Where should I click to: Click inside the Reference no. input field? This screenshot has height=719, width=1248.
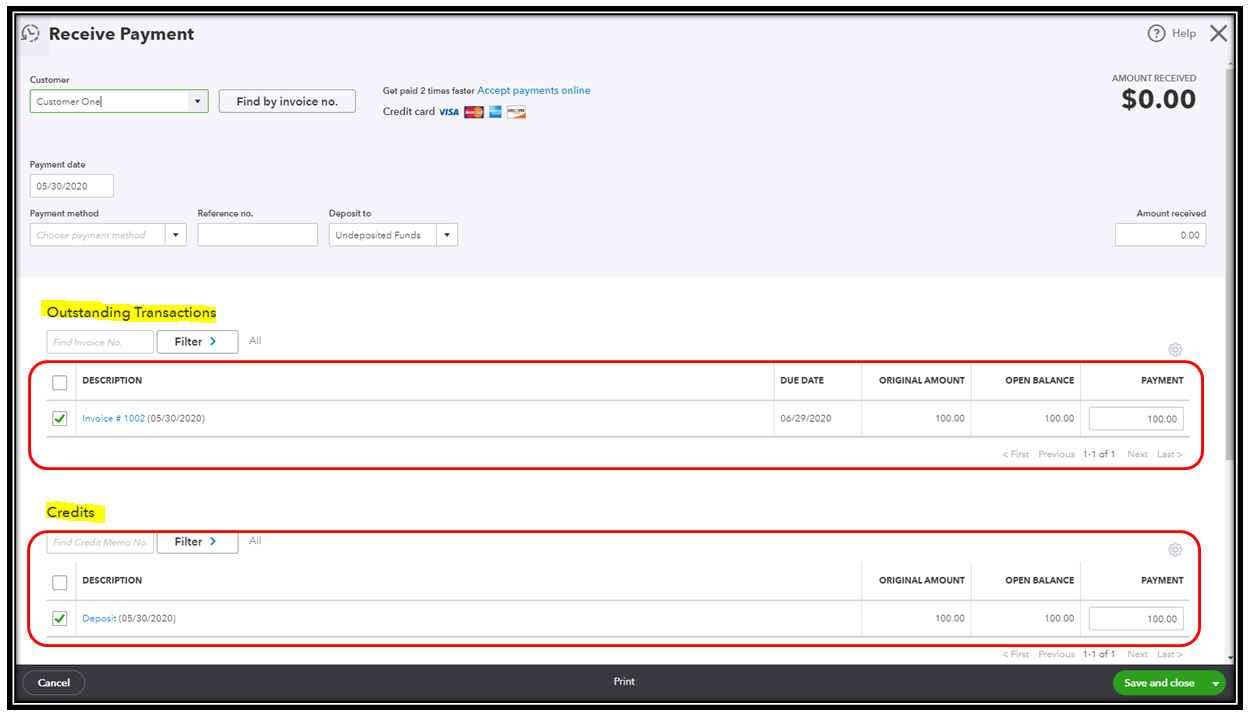[257, 234]
